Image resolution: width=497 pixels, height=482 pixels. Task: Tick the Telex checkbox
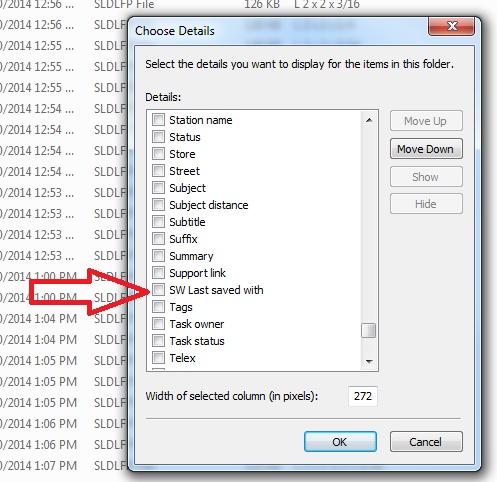[x=158, y=357]
